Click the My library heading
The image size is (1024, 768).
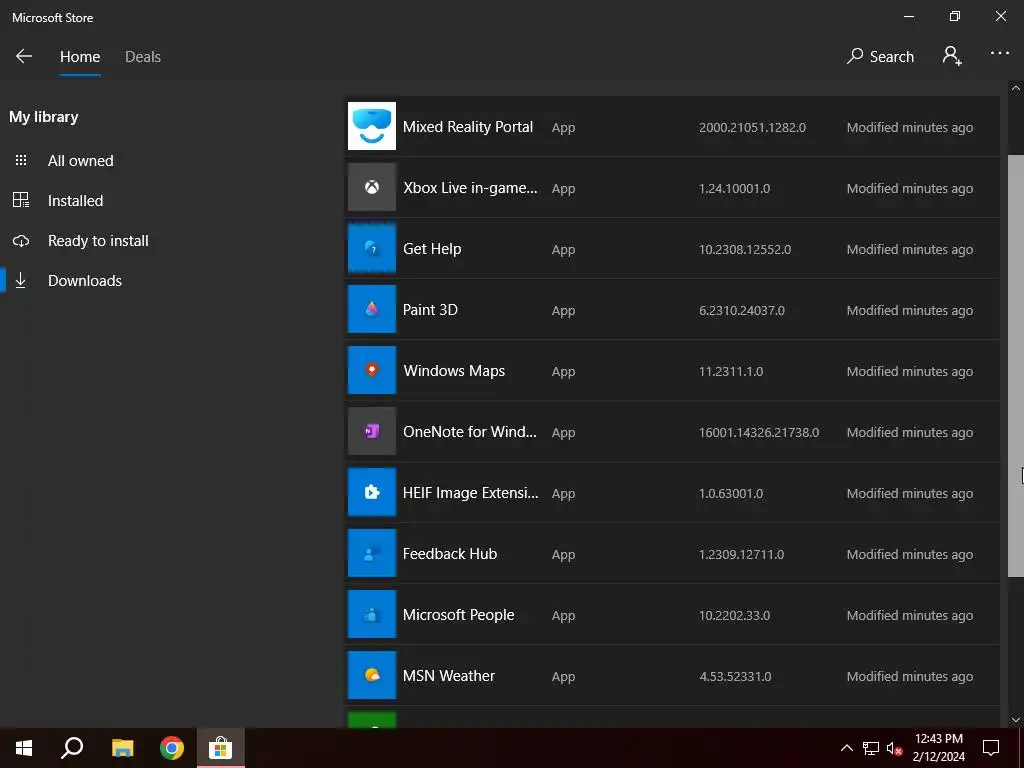click(x=44, y=117)
